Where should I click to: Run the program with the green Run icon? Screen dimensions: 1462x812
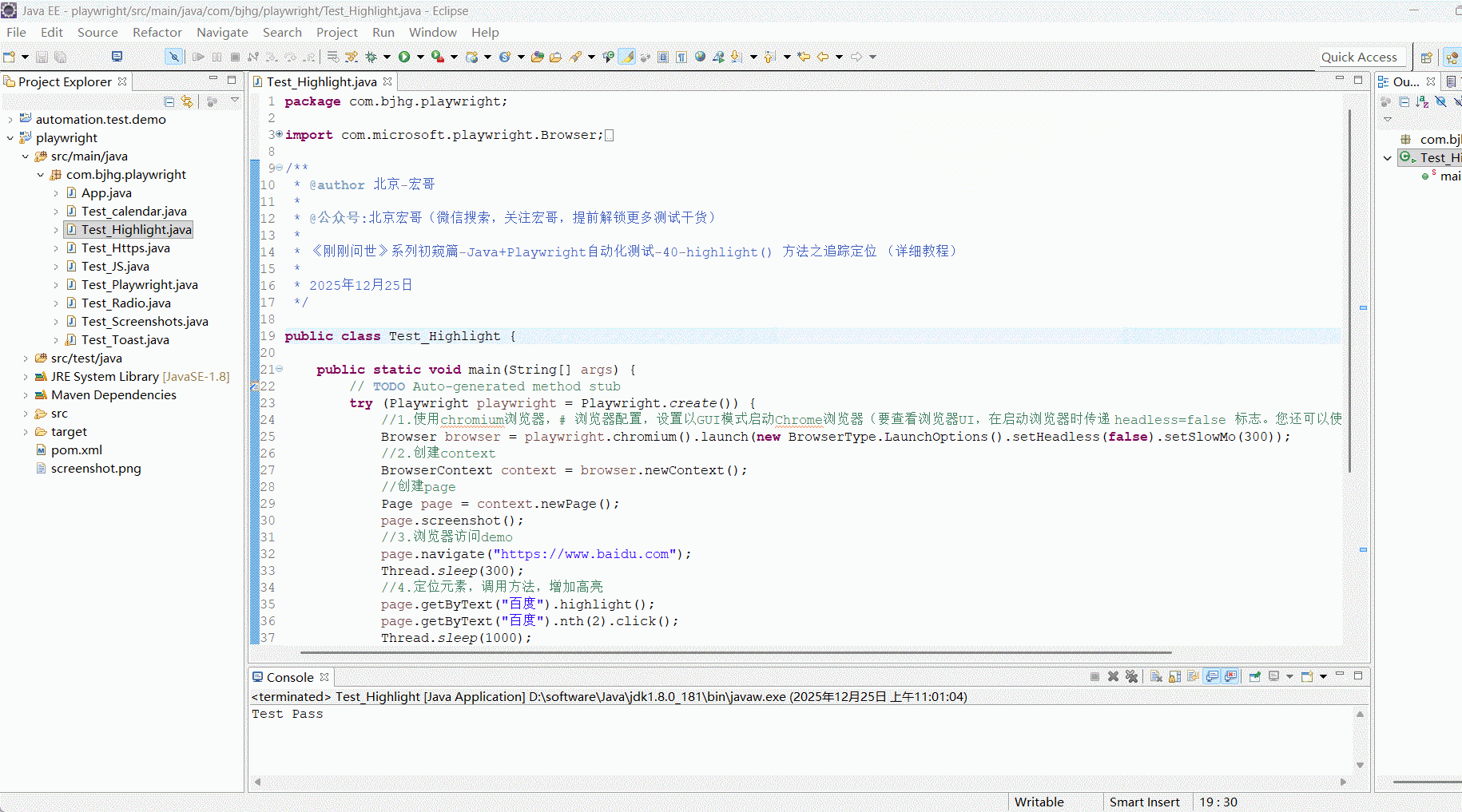[x=404, y=57]
